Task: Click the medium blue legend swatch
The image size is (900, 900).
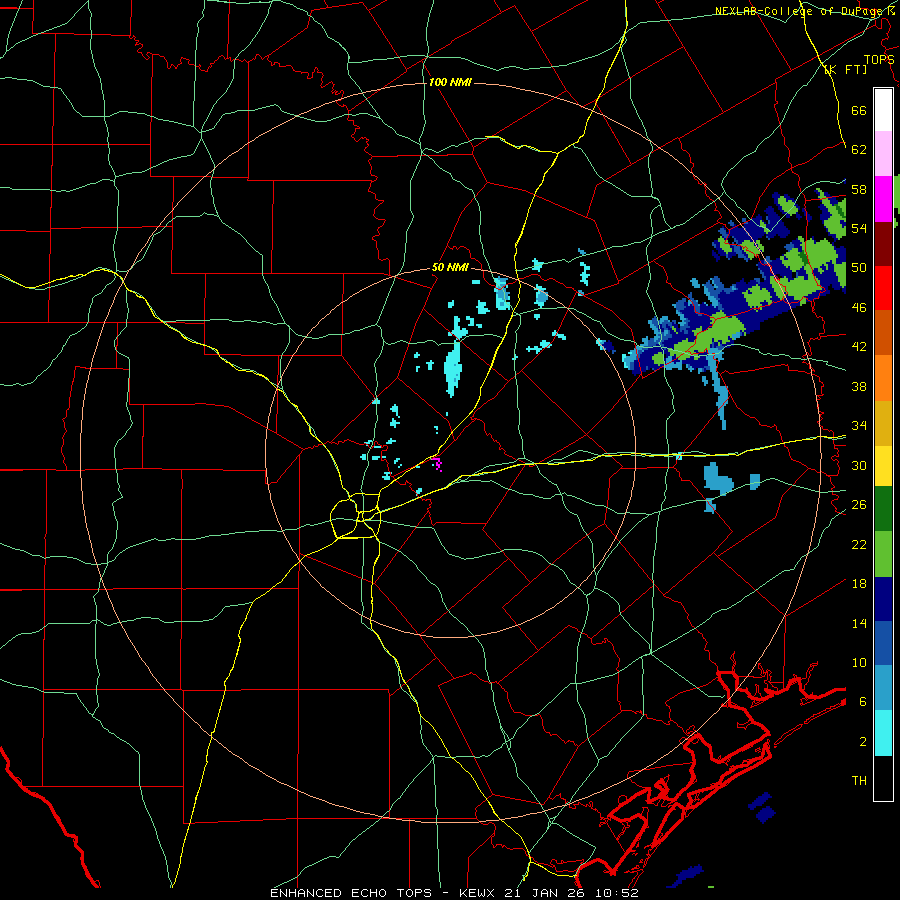Action: tap(883, 643)
